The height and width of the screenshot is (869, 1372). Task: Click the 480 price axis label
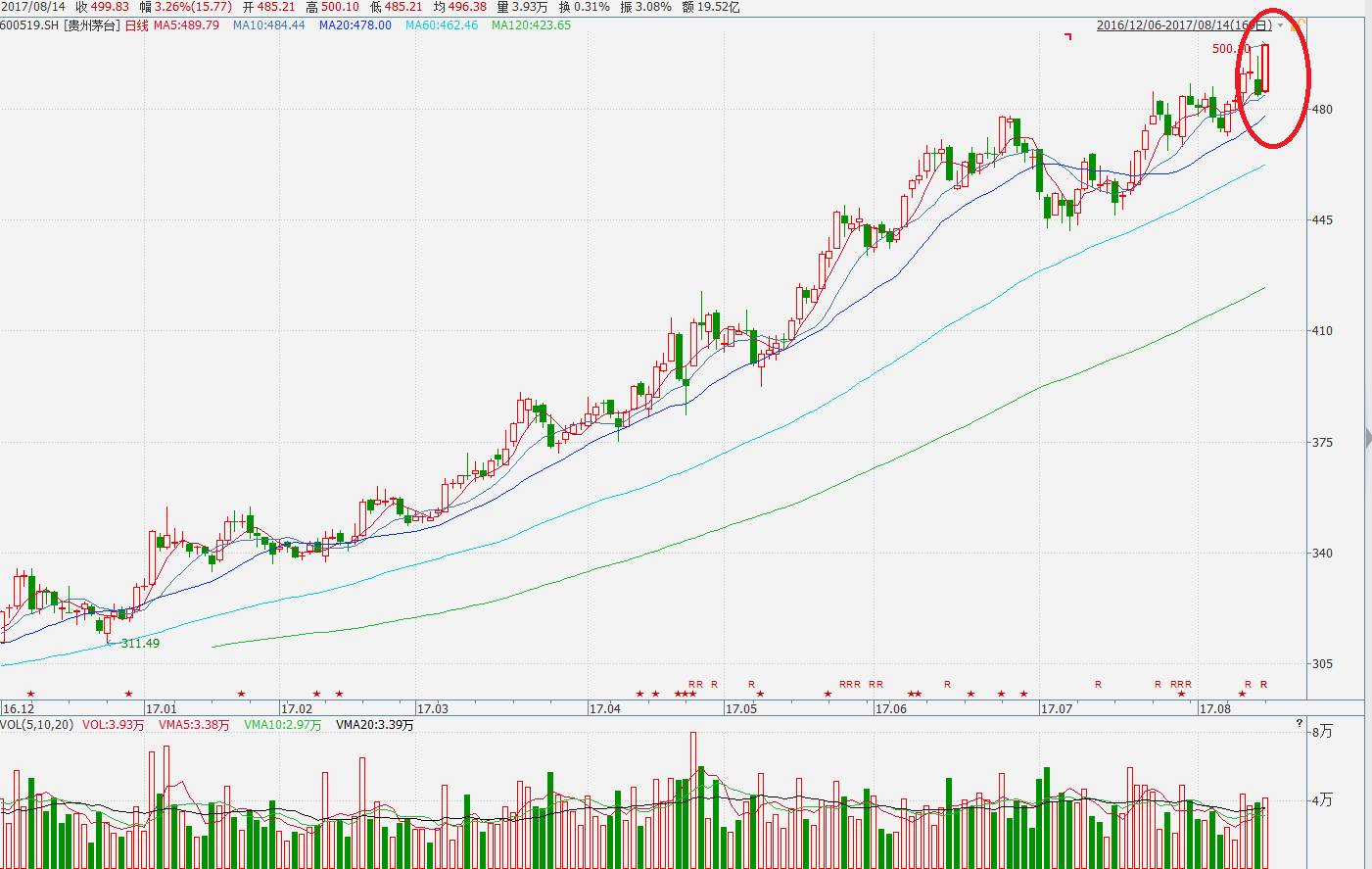click(1322, 110)
